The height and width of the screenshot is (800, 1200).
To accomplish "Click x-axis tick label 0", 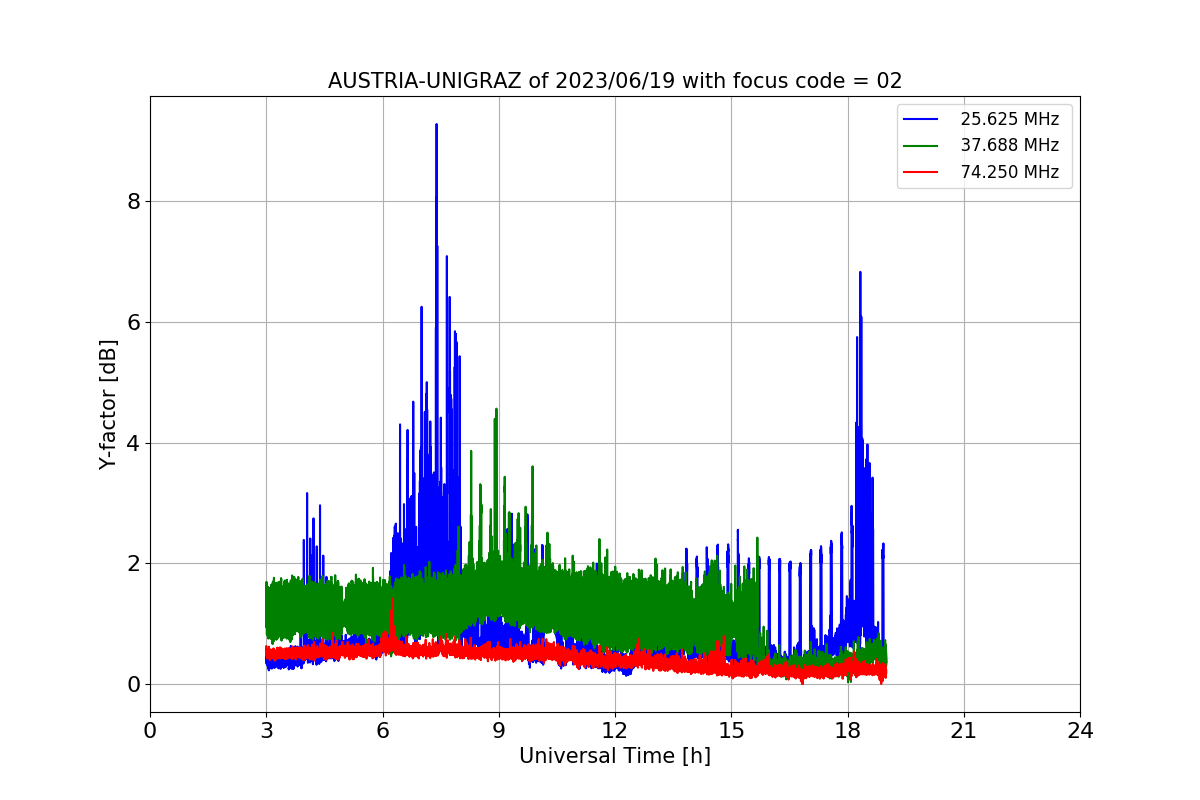I will 150,731.
